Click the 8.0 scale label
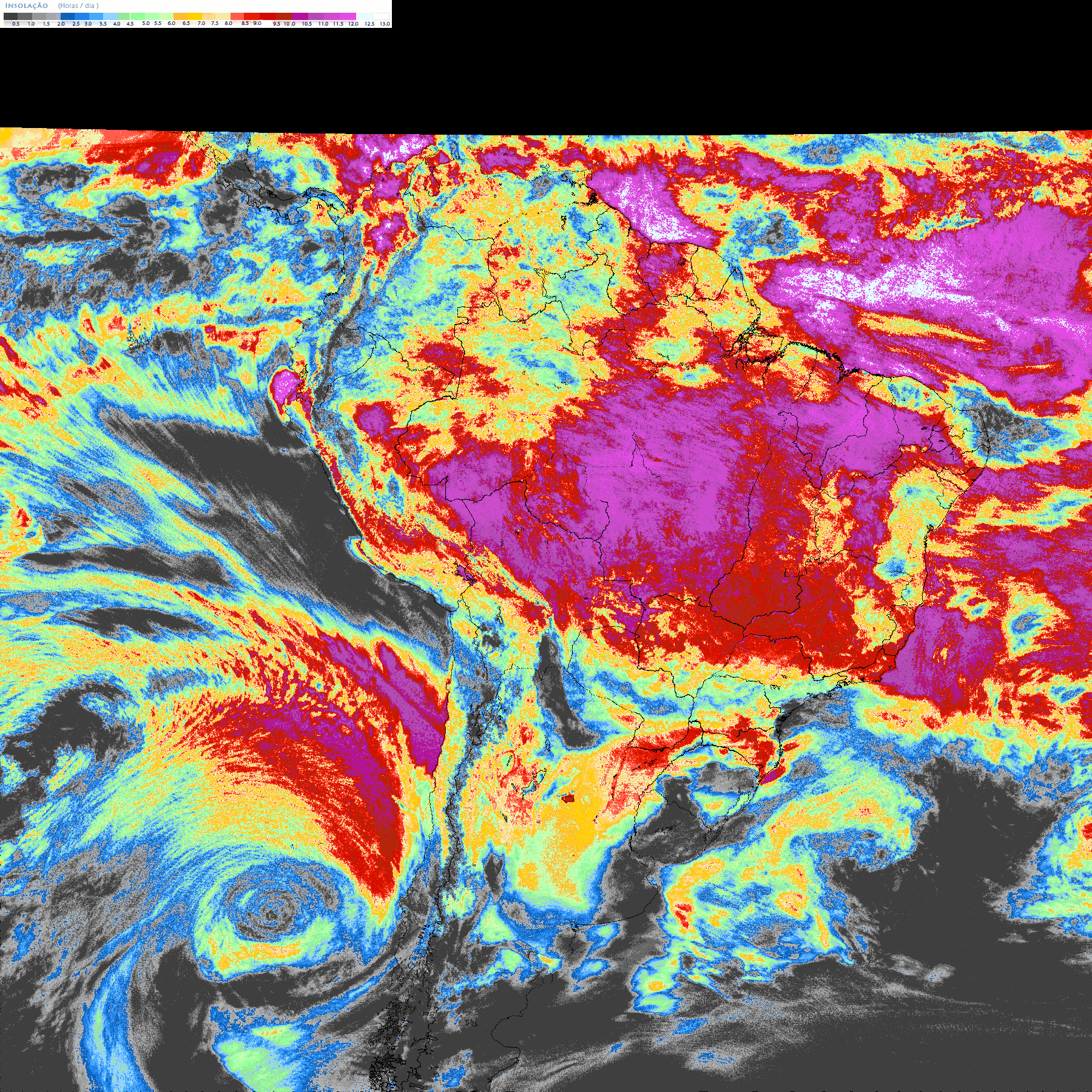The height and width of the screenshot is (1092, 1092). (x=229, y=23)
